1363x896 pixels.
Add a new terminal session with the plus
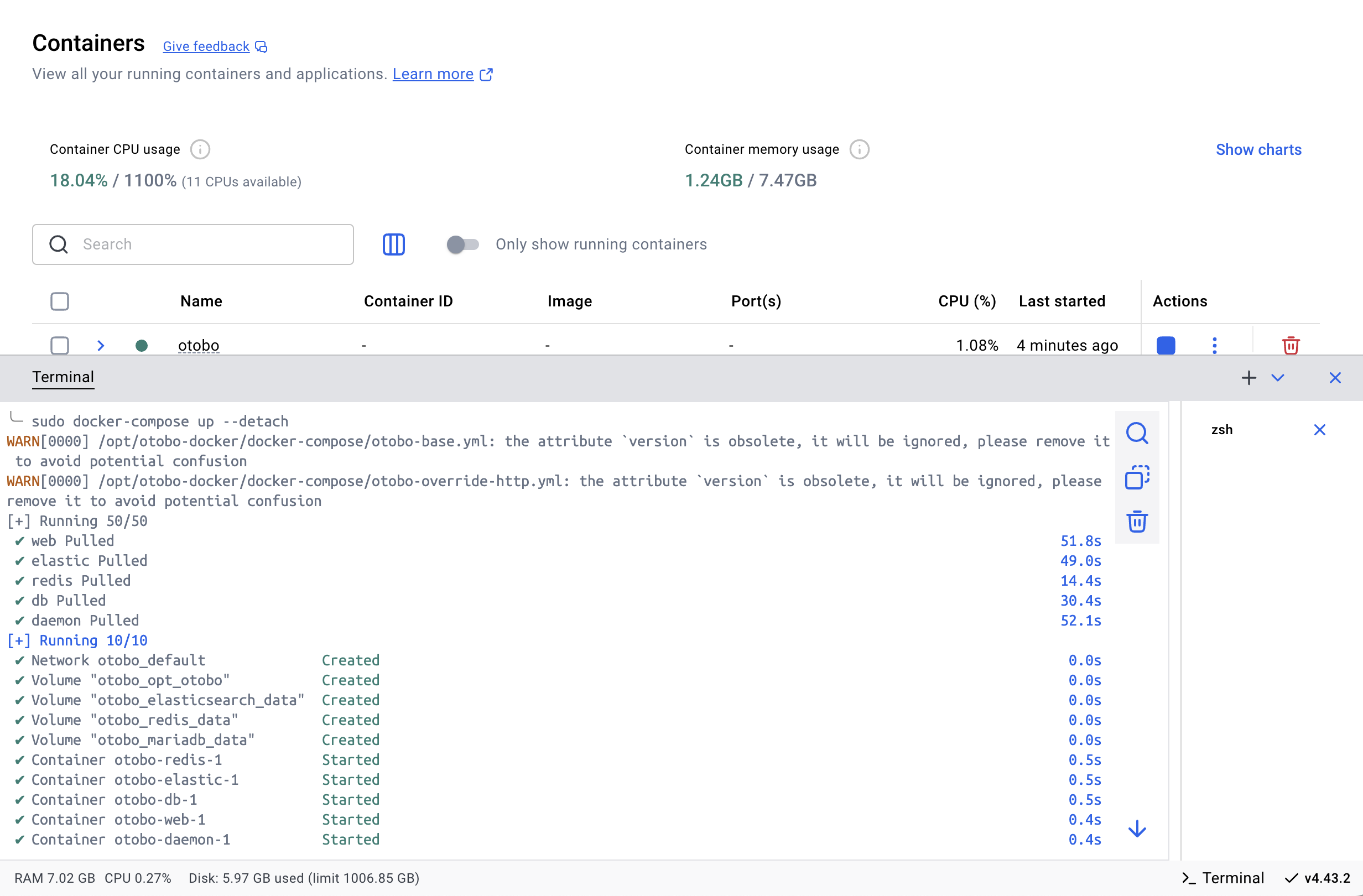[x=1248, y=378]
